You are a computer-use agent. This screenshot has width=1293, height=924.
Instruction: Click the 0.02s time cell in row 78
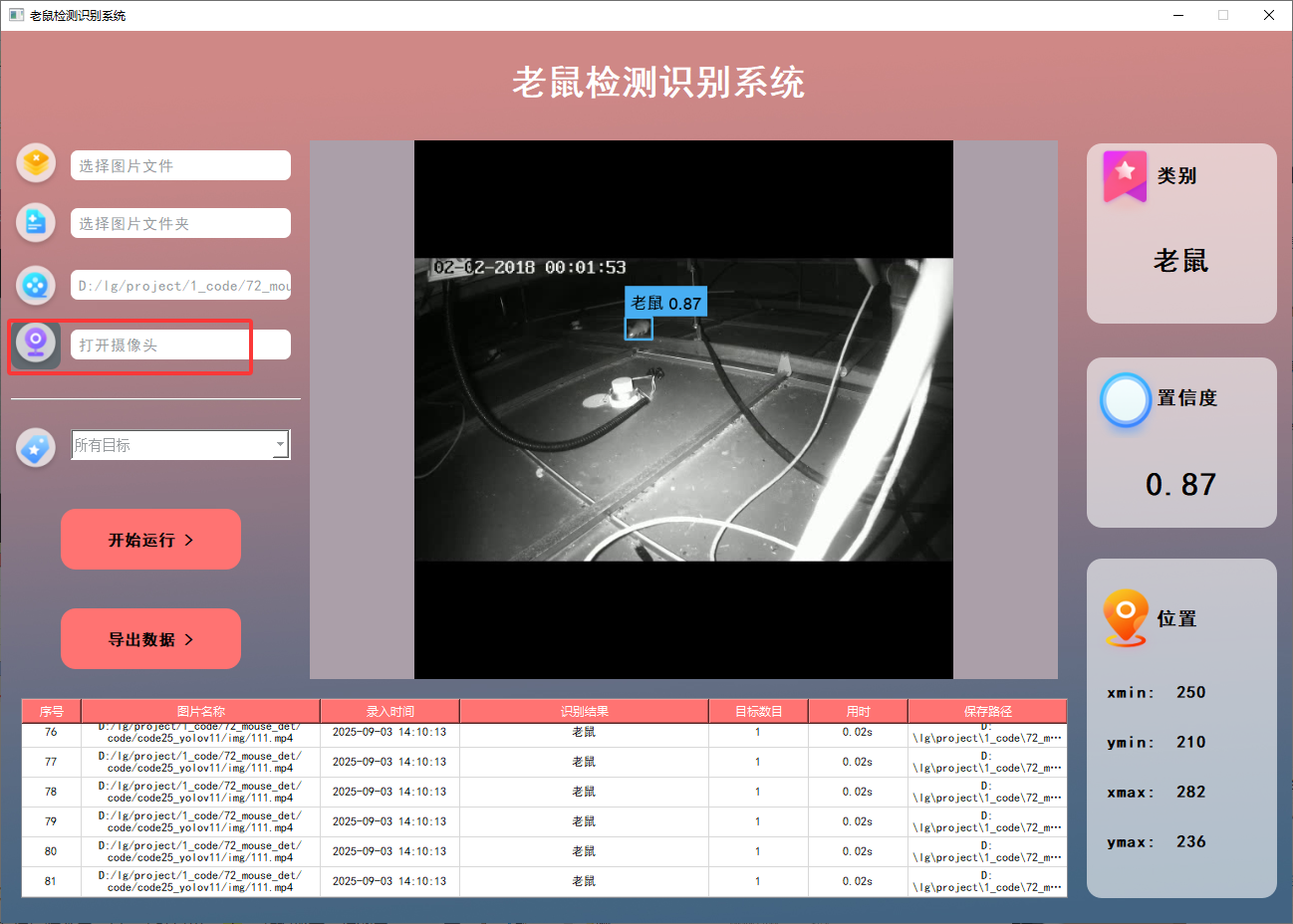point(858,792)
